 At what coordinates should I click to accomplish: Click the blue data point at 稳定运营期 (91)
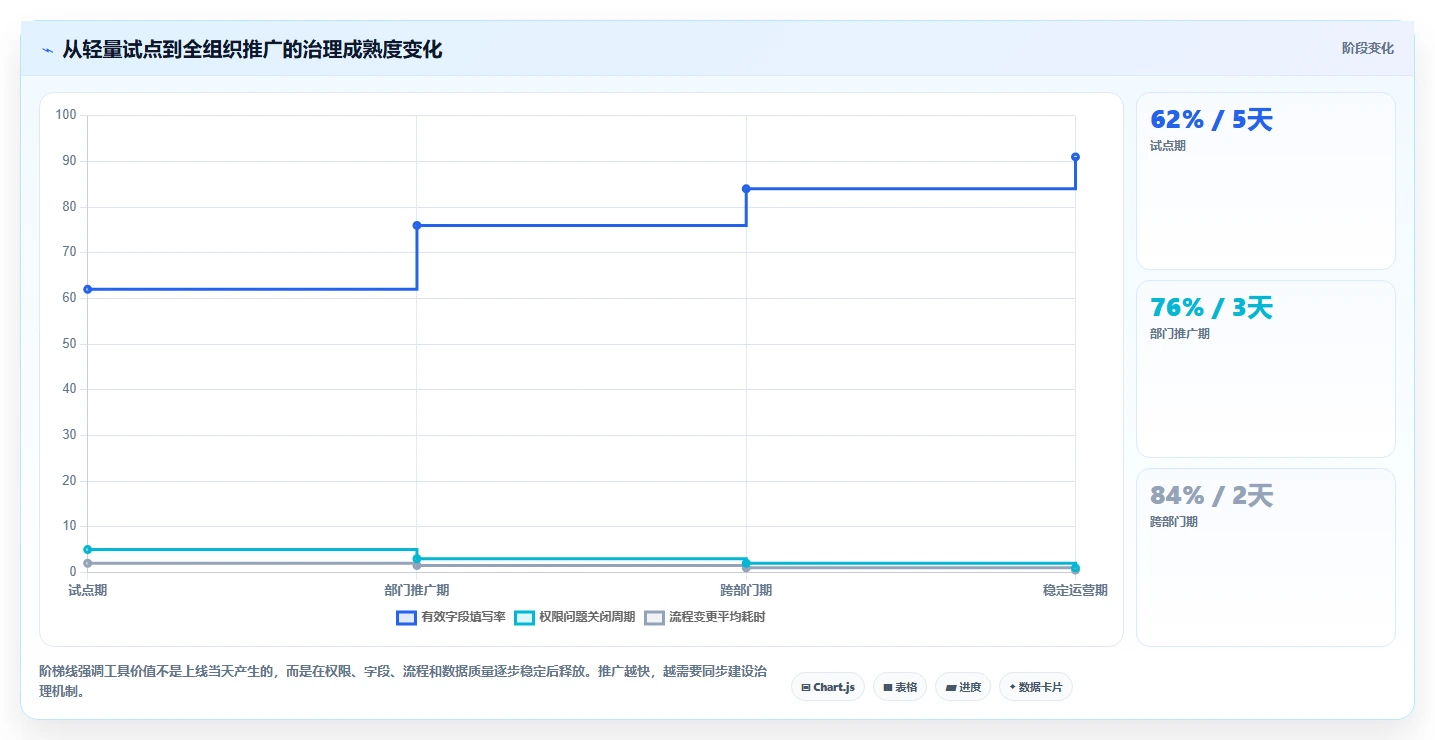1075,157
